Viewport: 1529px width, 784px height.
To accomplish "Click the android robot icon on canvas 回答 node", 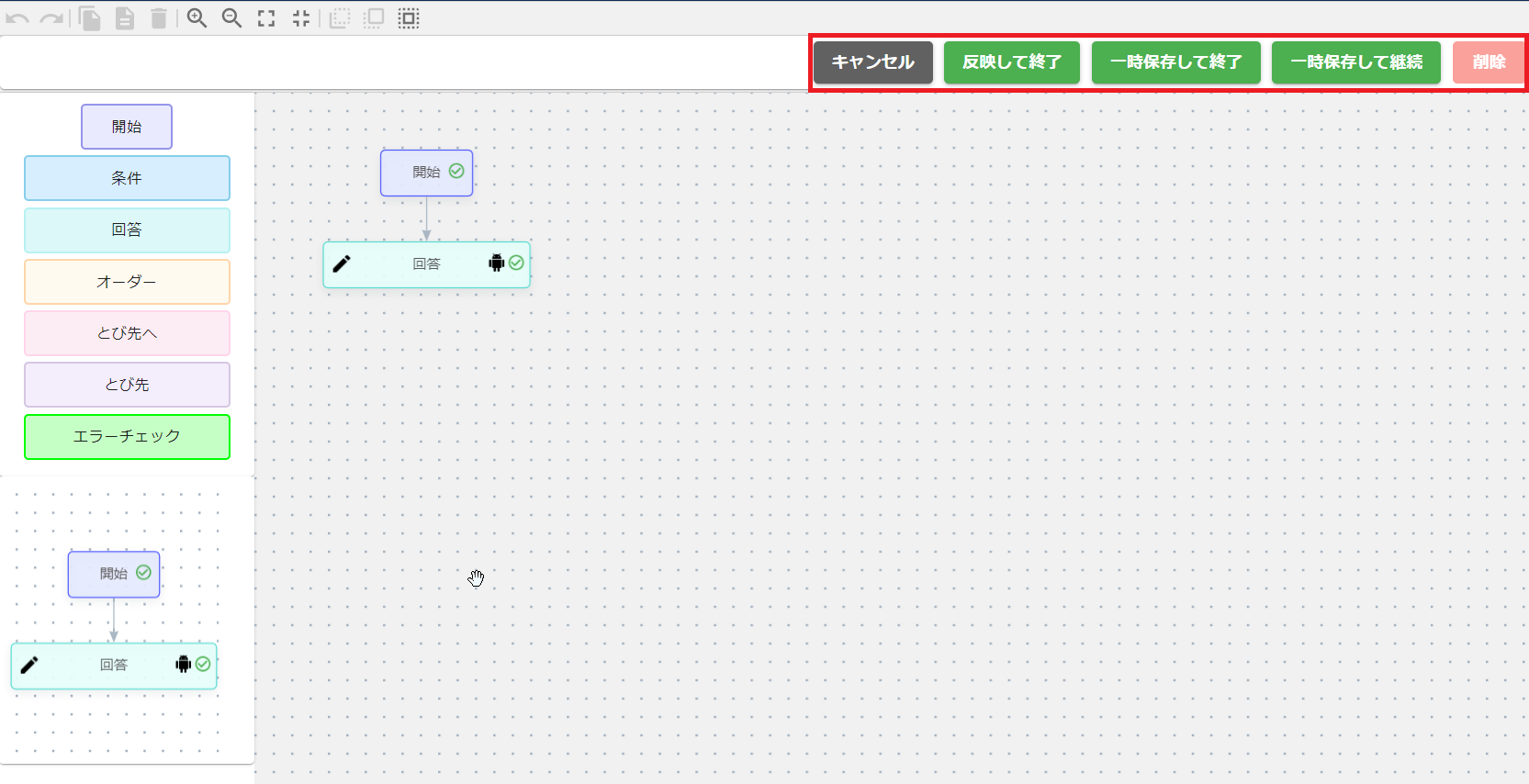I will click(x=496, y=263).
